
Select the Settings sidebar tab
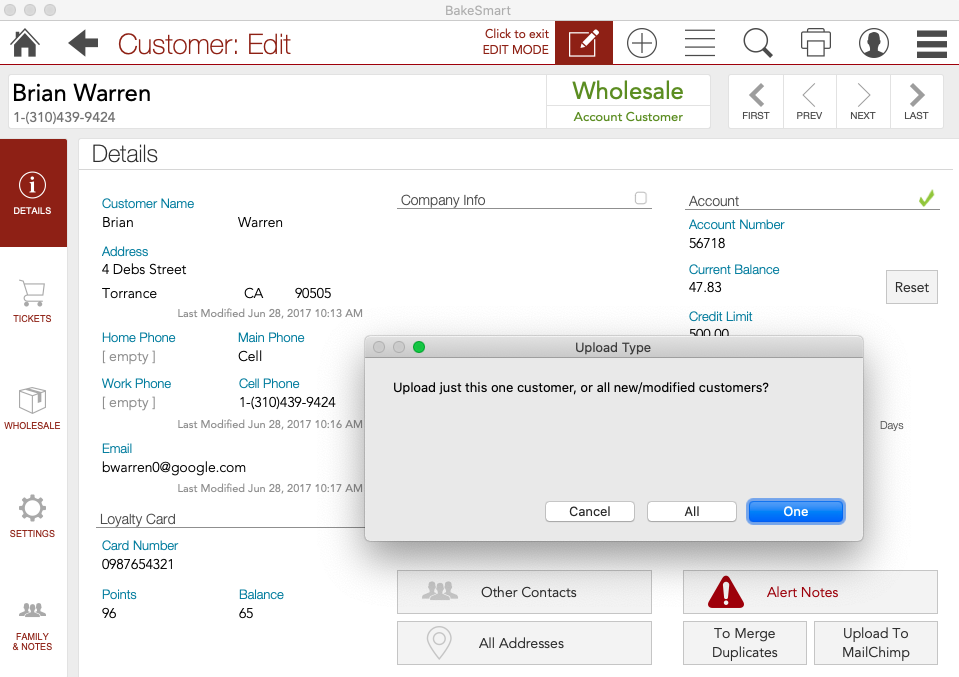(32, 516)
